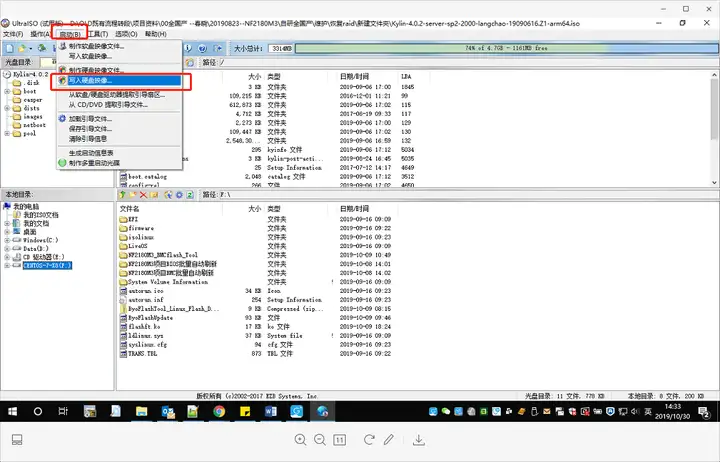Open Microsoft Word from the taskbar

coord(270,411)
